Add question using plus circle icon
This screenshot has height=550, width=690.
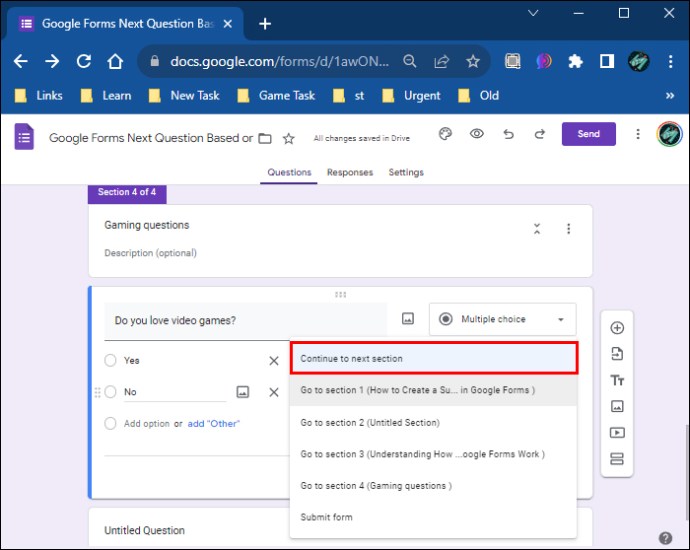coord(617,328)
